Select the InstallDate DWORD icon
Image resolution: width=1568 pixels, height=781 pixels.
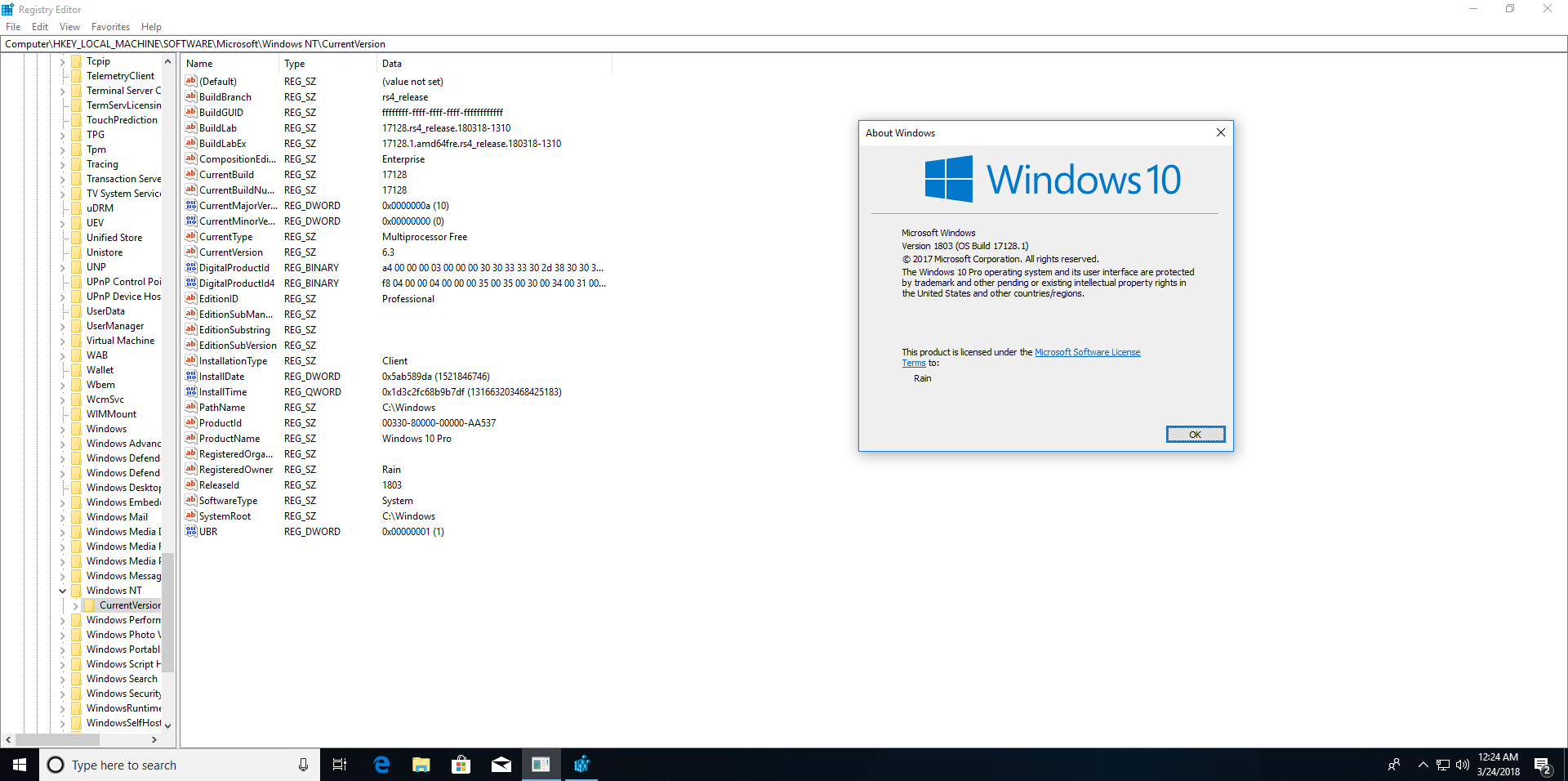191,376
